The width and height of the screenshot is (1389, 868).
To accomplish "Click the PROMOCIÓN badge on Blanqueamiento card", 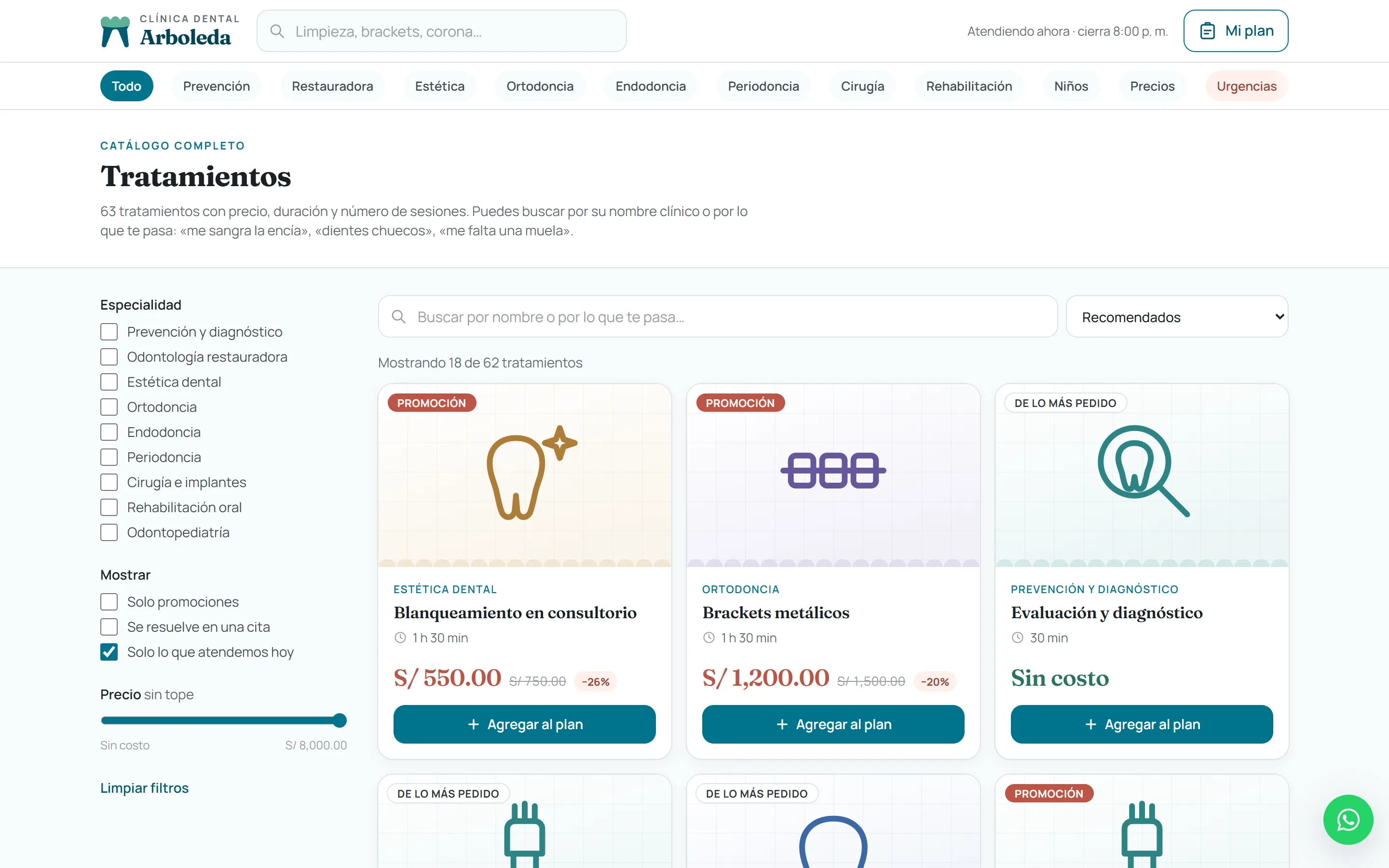I will pos(432,403).
